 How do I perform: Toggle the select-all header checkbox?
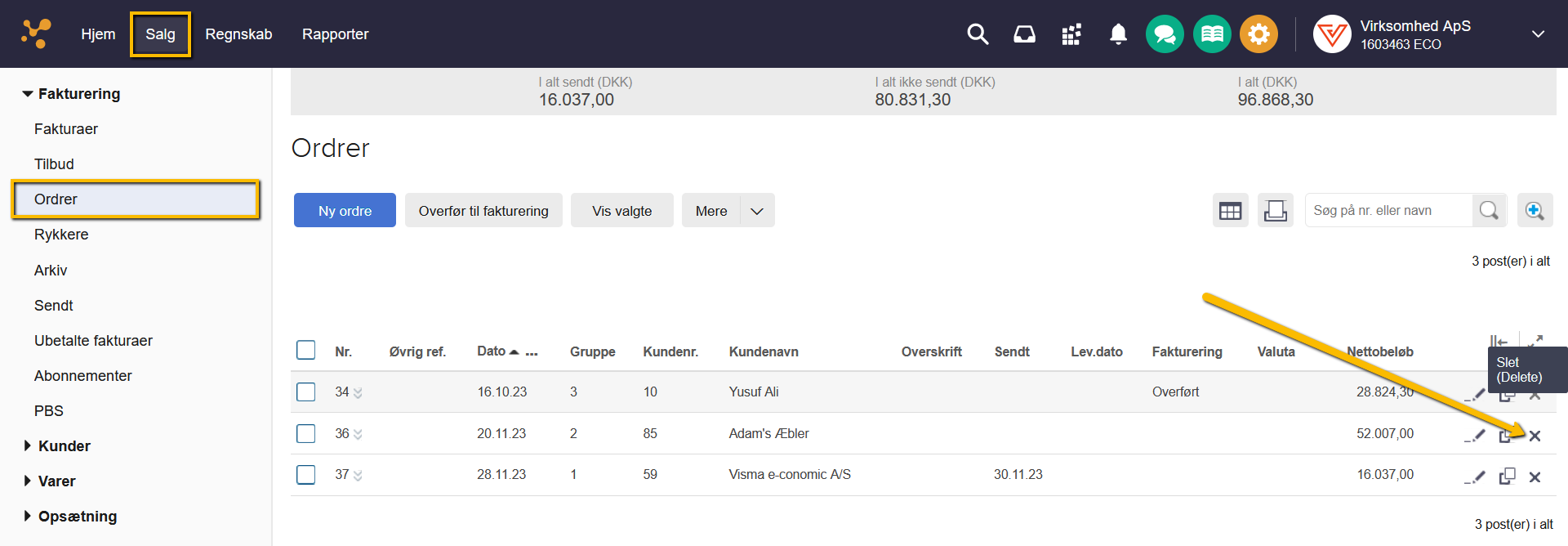pyautogui.click(x=306, y=351)
